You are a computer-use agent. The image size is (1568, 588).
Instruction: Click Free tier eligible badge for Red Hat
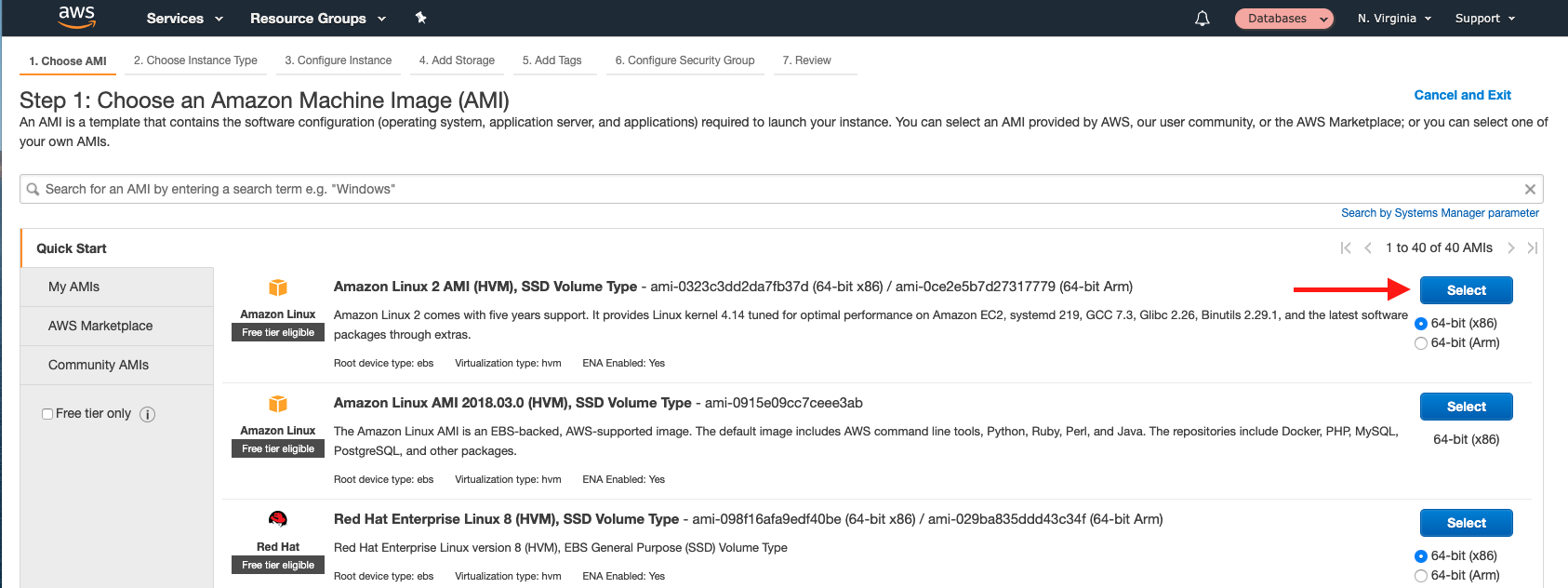278,565
